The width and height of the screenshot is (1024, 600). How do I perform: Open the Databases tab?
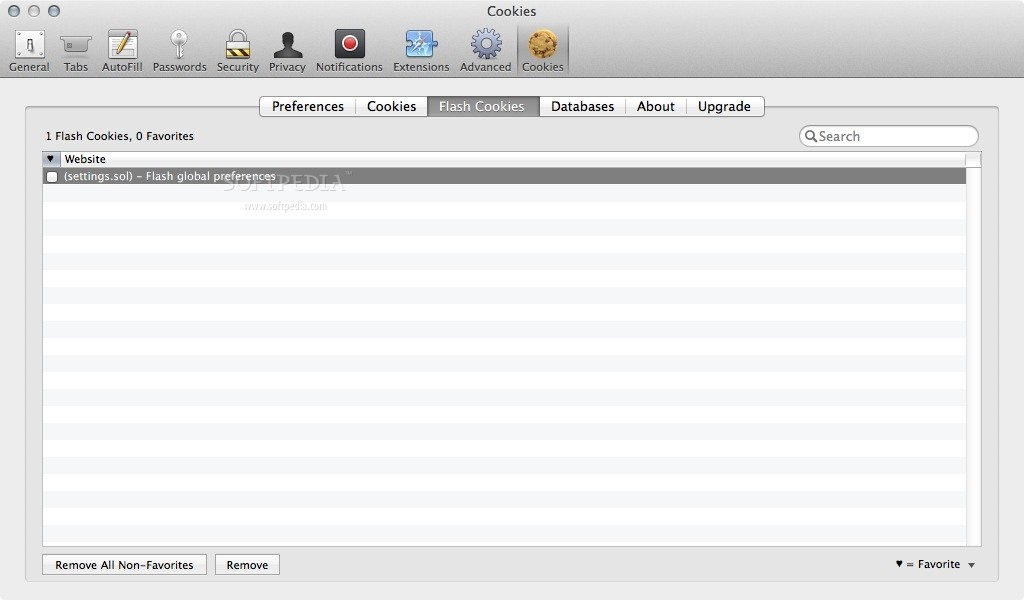click(x=582, y=106)
